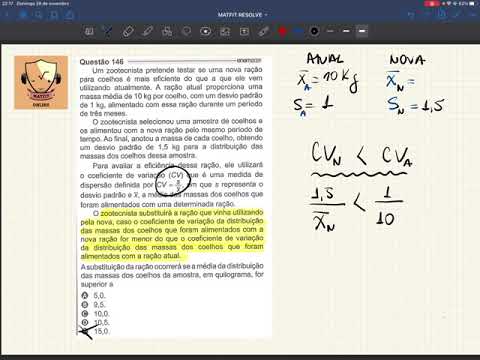This screenshot has height=360, width=480.
Task: Bookmark the current page
Action: pos(54,15)
